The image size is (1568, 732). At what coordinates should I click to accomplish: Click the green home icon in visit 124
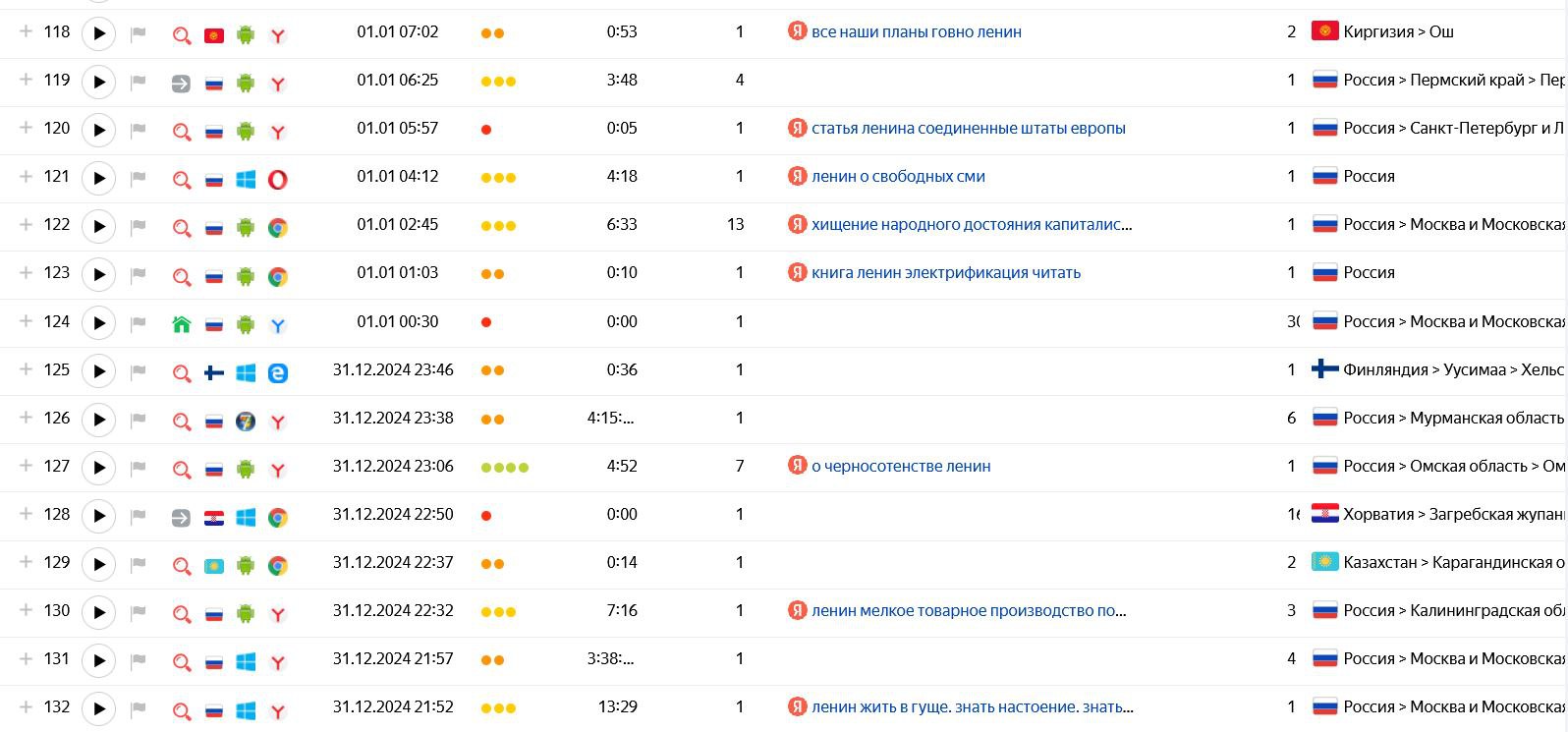(x=182, y=323)
